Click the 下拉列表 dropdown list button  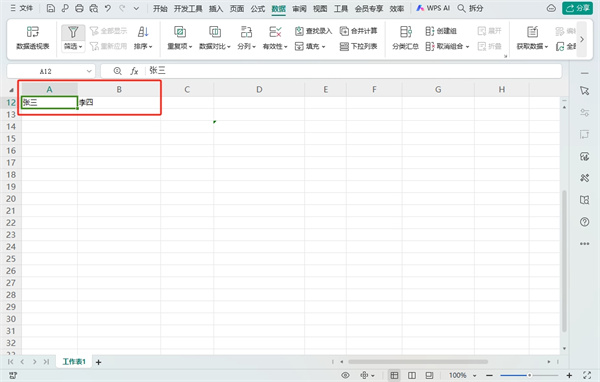[359, 46]
